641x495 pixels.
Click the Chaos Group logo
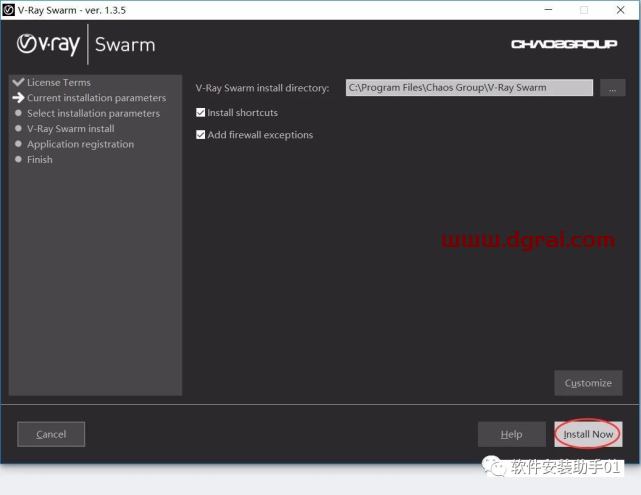pyautogui.click(x=564, y=44)
